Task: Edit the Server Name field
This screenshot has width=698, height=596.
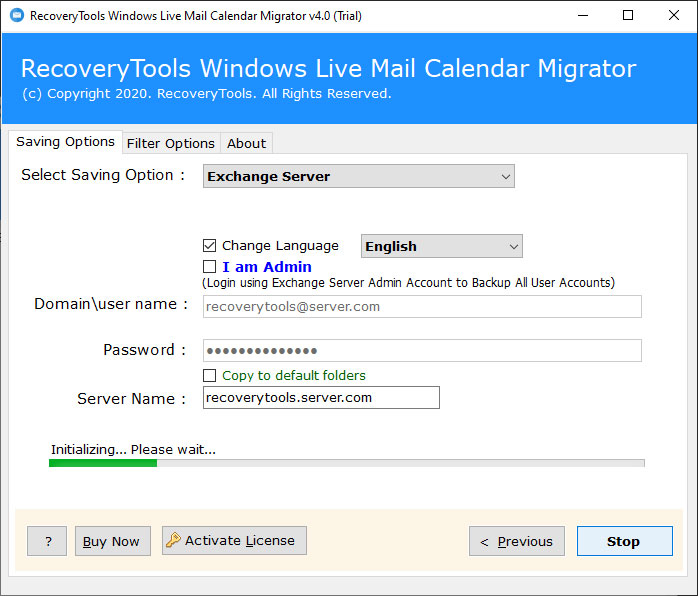Action: pos(321,397)
